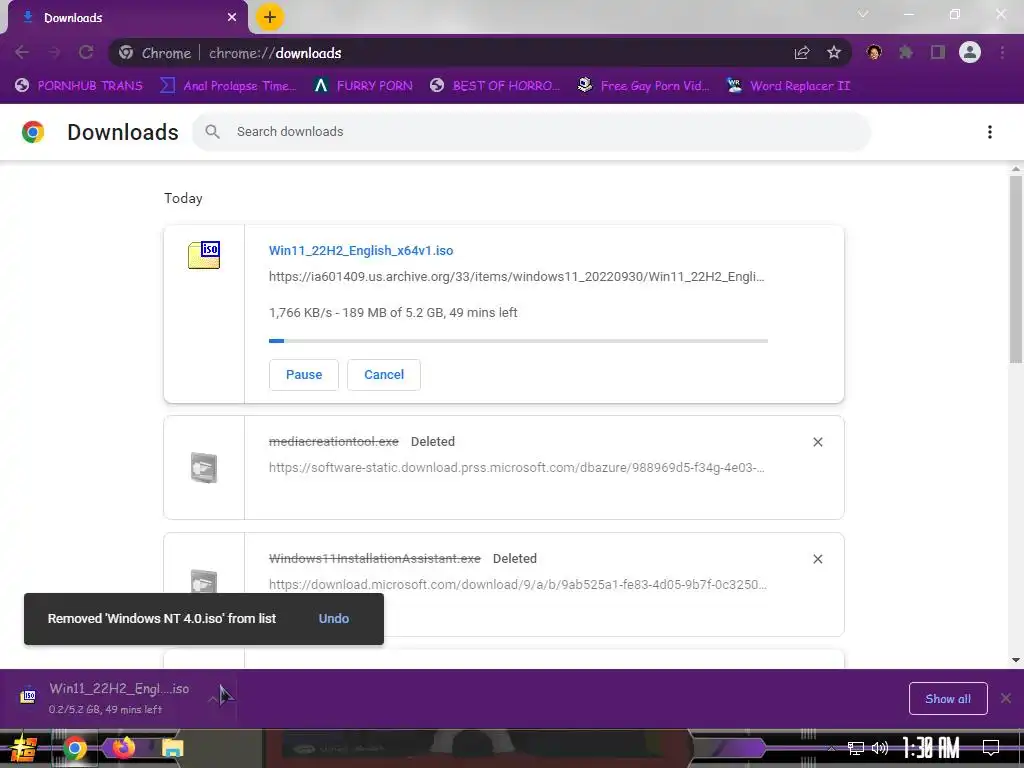Show all downloads from the shelf
Image resolution: width=1024 pixels, height=768 pixels.
click(948, 699)
